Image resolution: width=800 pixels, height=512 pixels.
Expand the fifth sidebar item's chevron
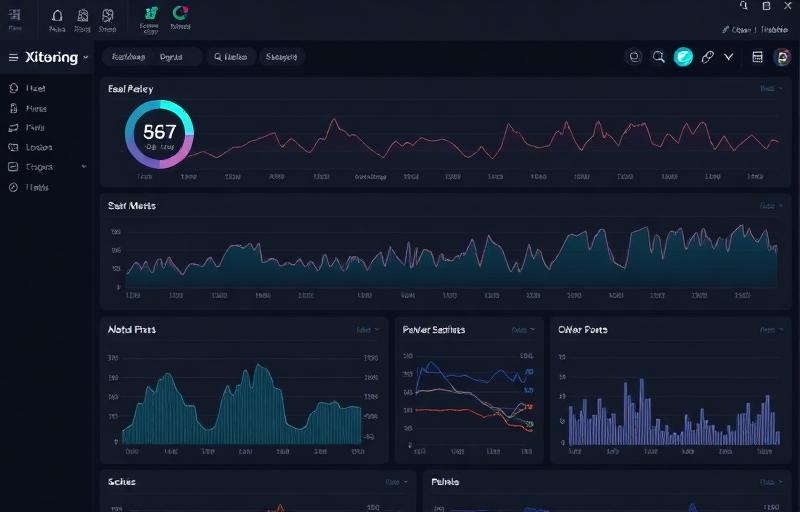84,167
